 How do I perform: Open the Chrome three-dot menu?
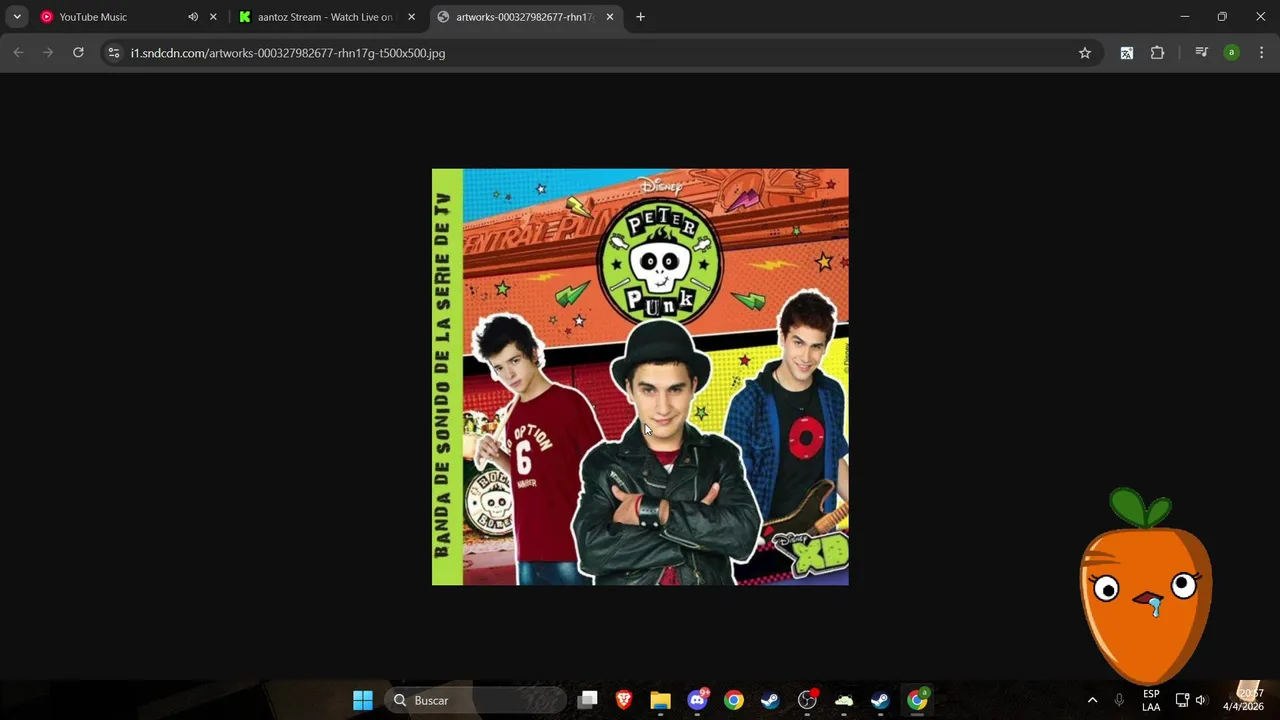pyautogui.click(x=1262, y=53)
